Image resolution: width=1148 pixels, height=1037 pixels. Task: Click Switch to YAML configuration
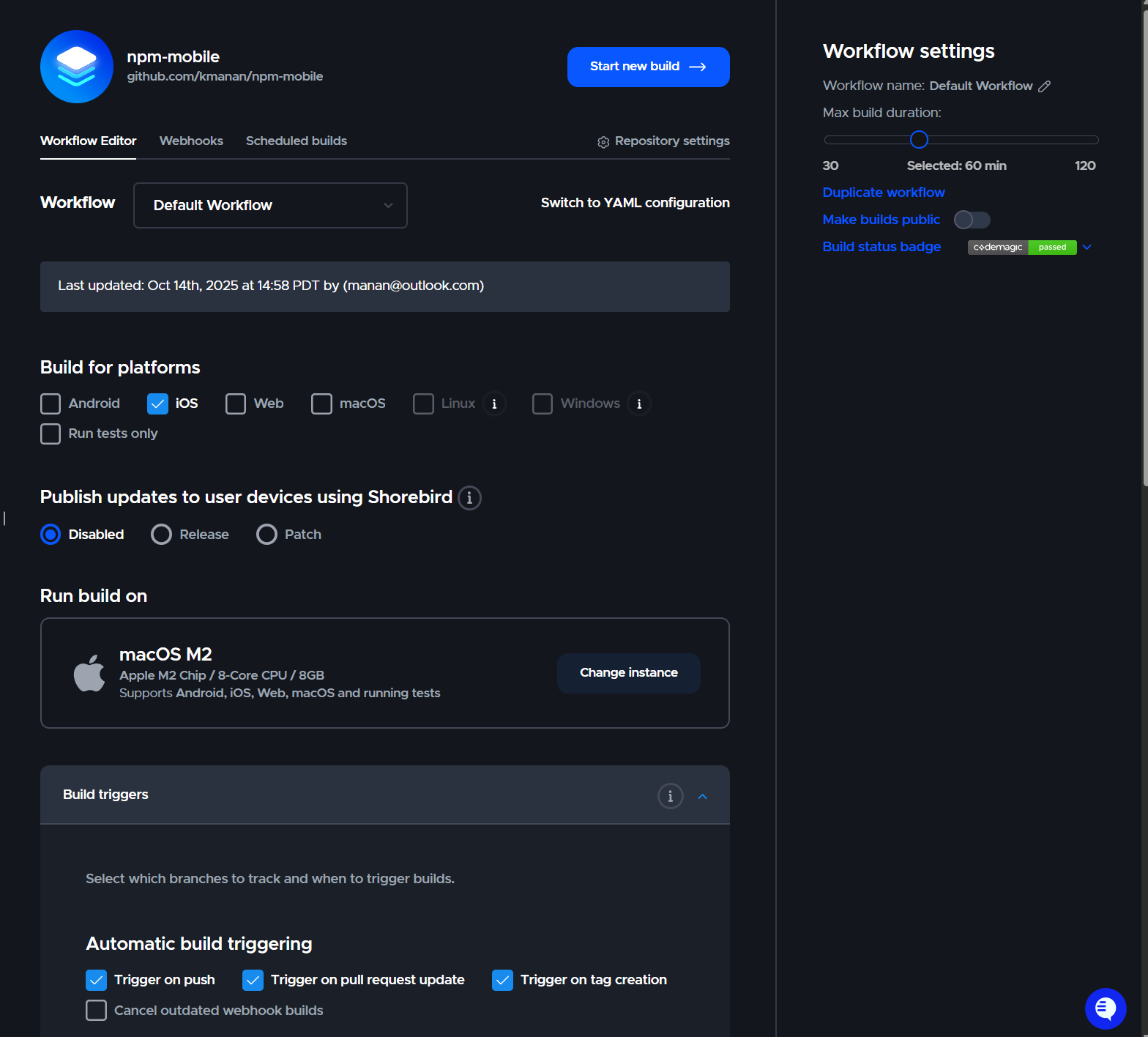click(635, 203)
